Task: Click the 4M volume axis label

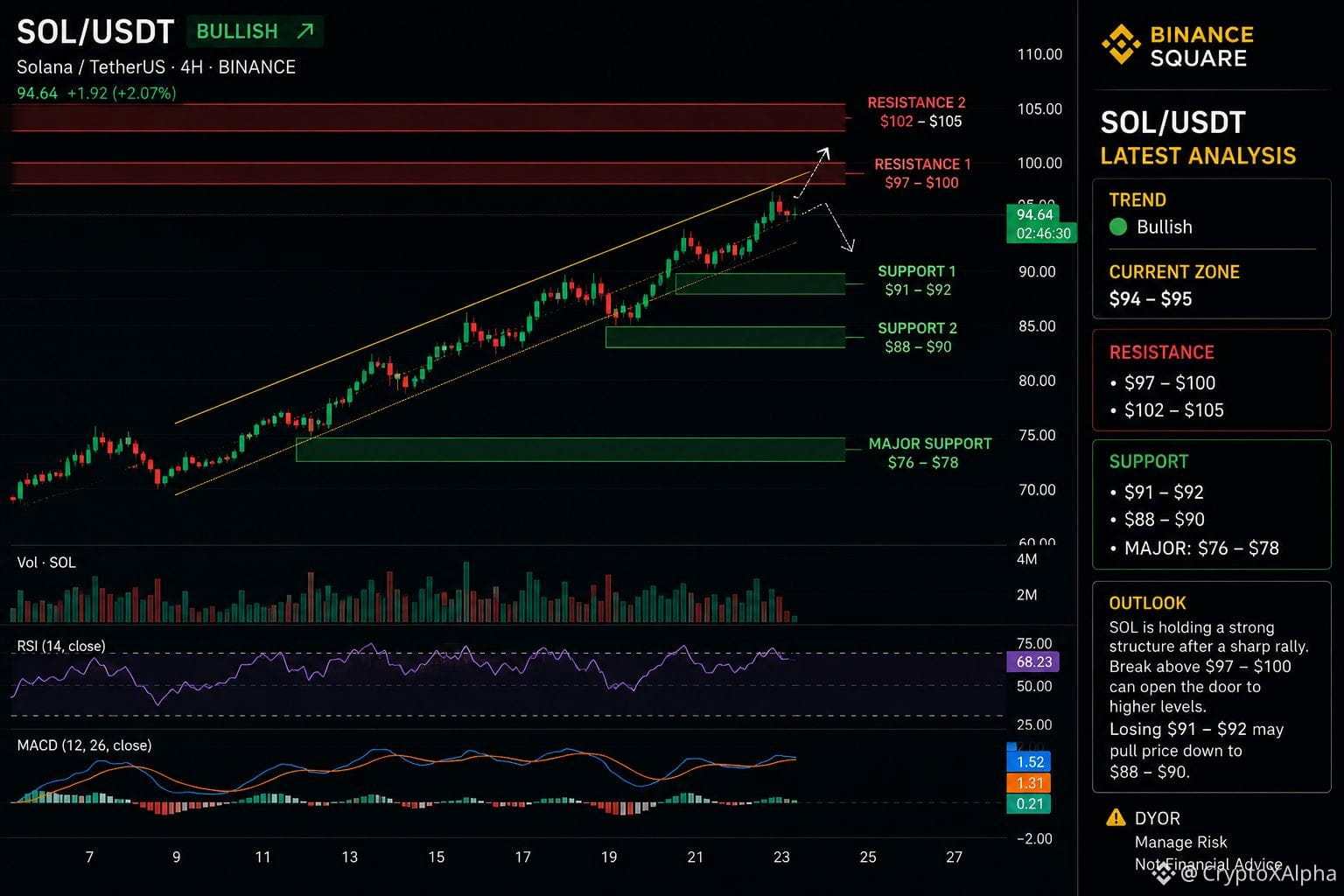Action: tap(1027, 559)
